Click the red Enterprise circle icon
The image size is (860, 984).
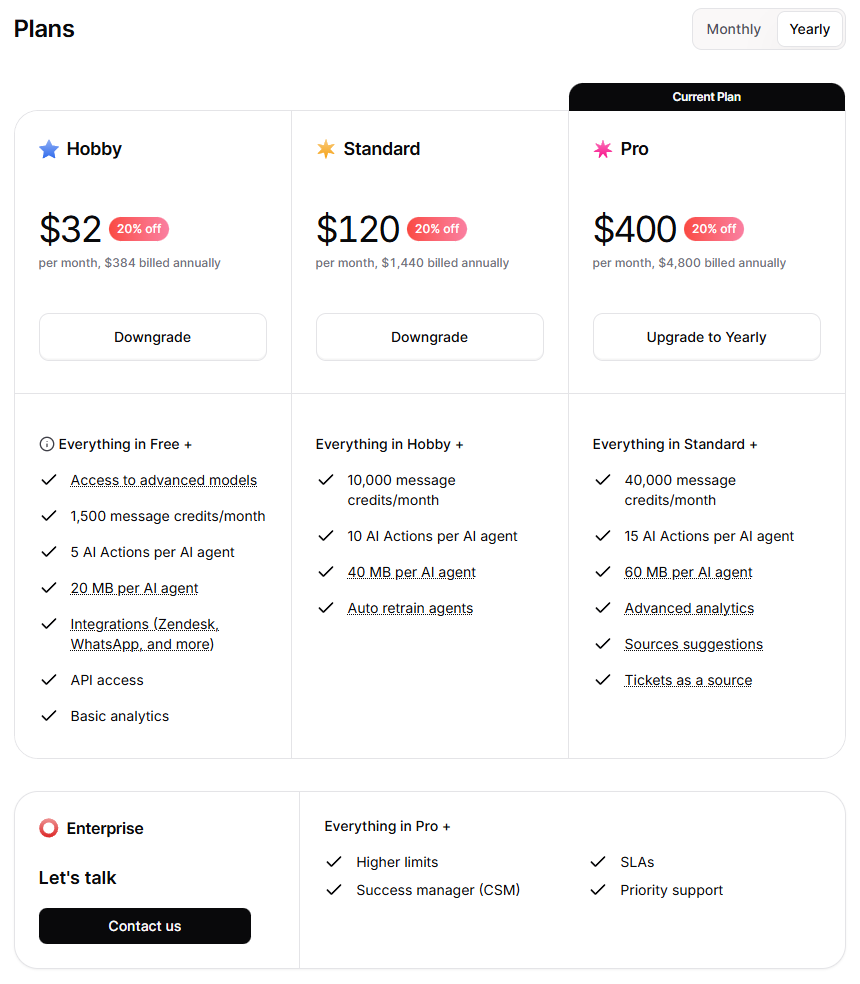point(49,828)
